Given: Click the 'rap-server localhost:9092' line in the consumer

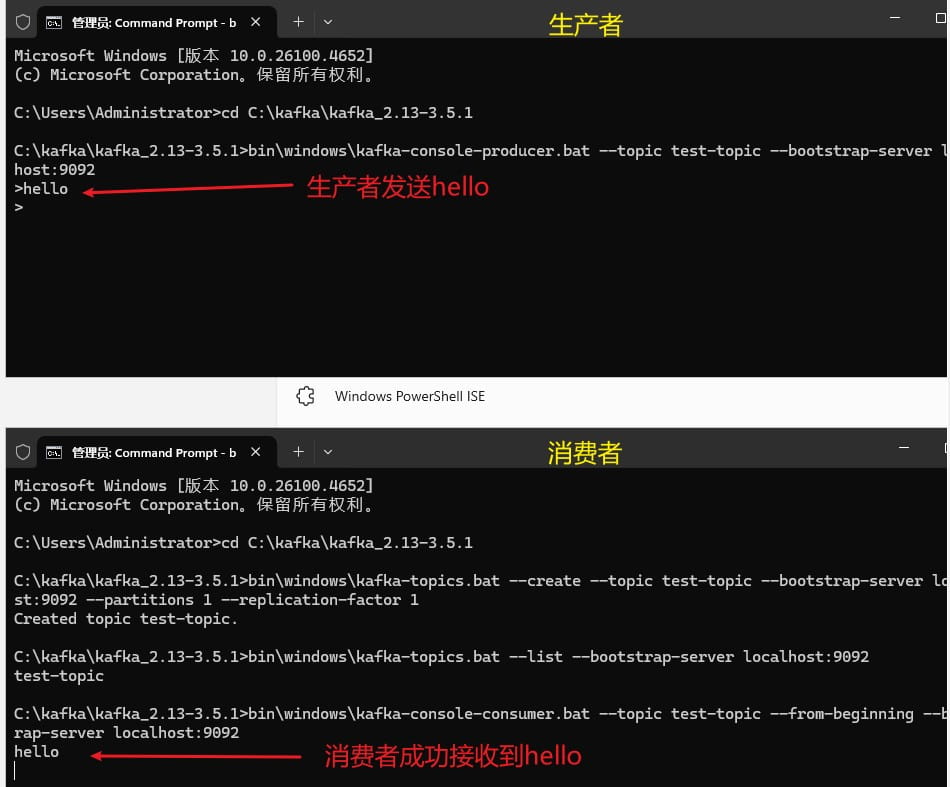Looking at the screenshot, I should pyautogui.click(x=127, y=732).
